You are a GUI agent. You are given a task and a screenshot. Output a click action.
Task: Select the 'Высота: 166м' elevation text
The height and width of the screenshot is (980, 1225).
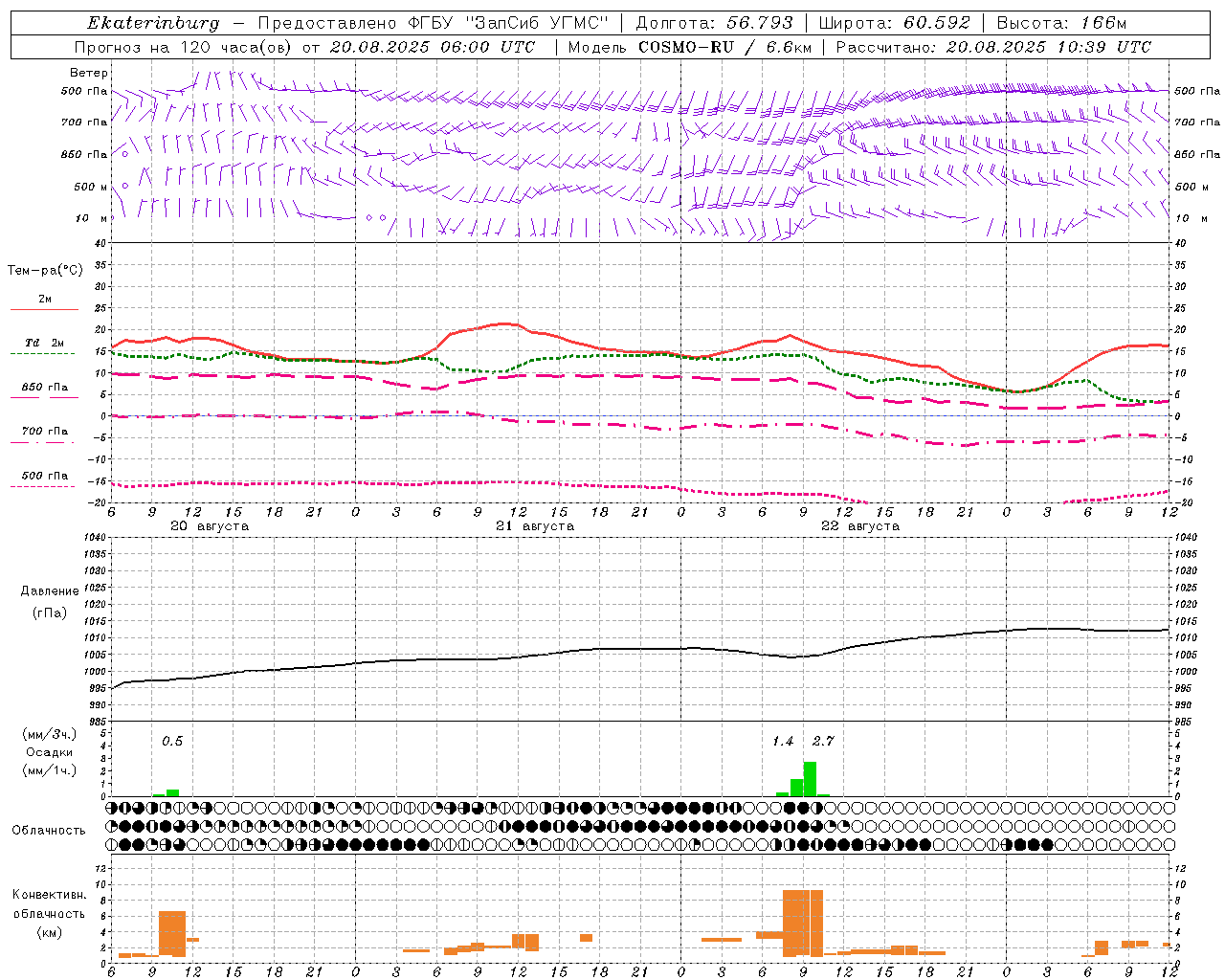pyautogui.click(x=1062, y=23)
